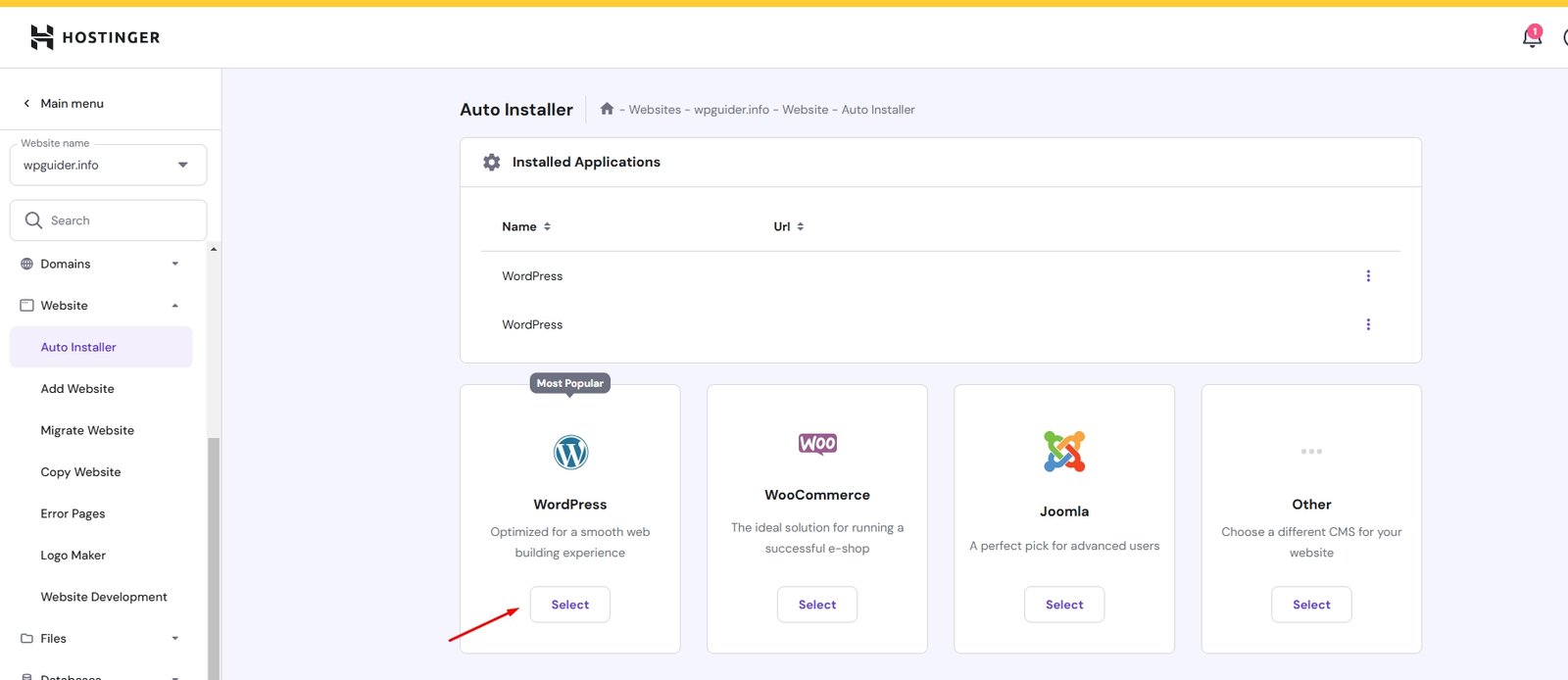Click the WordPress logo icon
This screenshot has width=1568, height=680.
coord(570,452)
